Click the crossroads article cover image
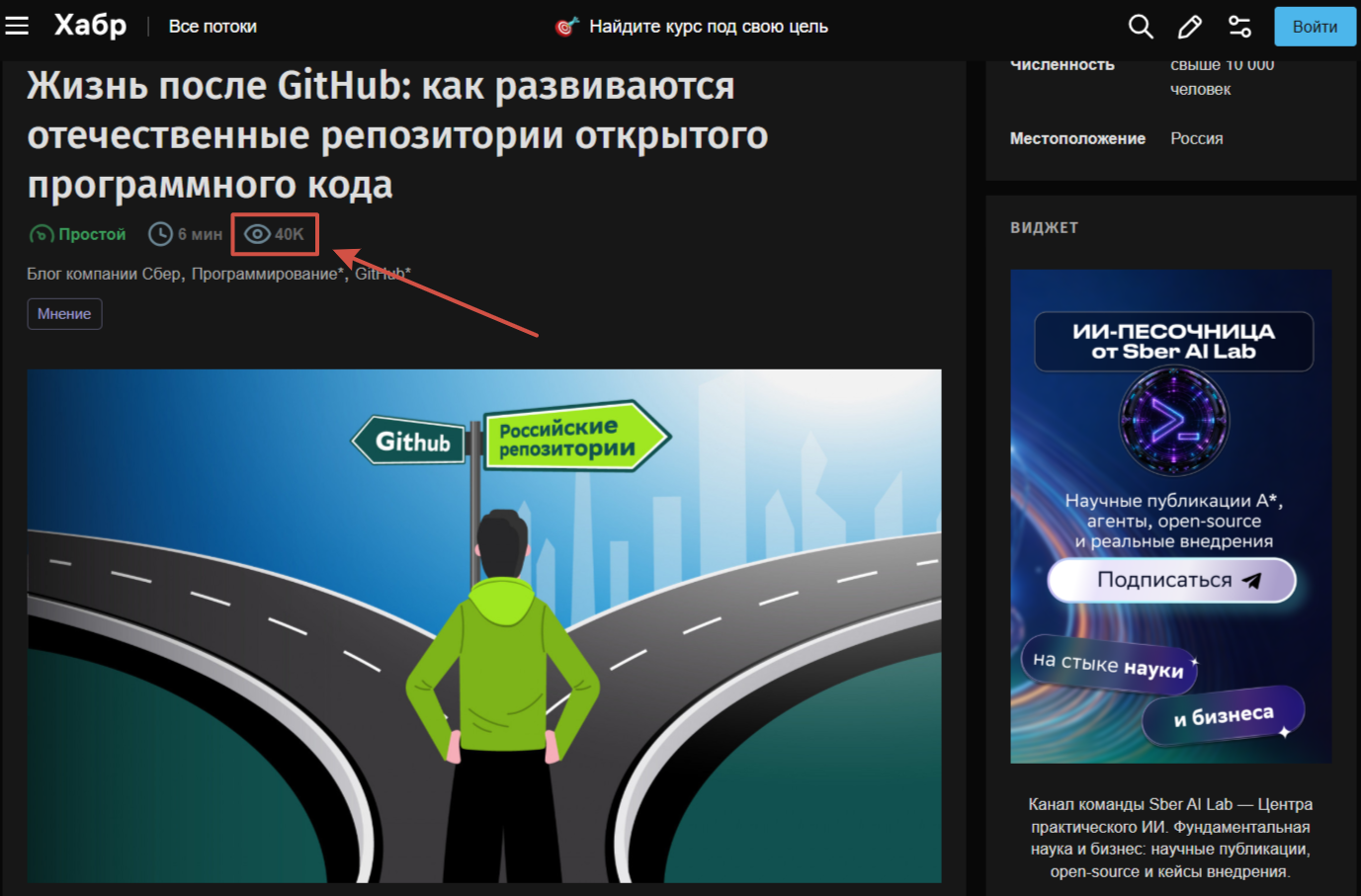 click(484, 625)
